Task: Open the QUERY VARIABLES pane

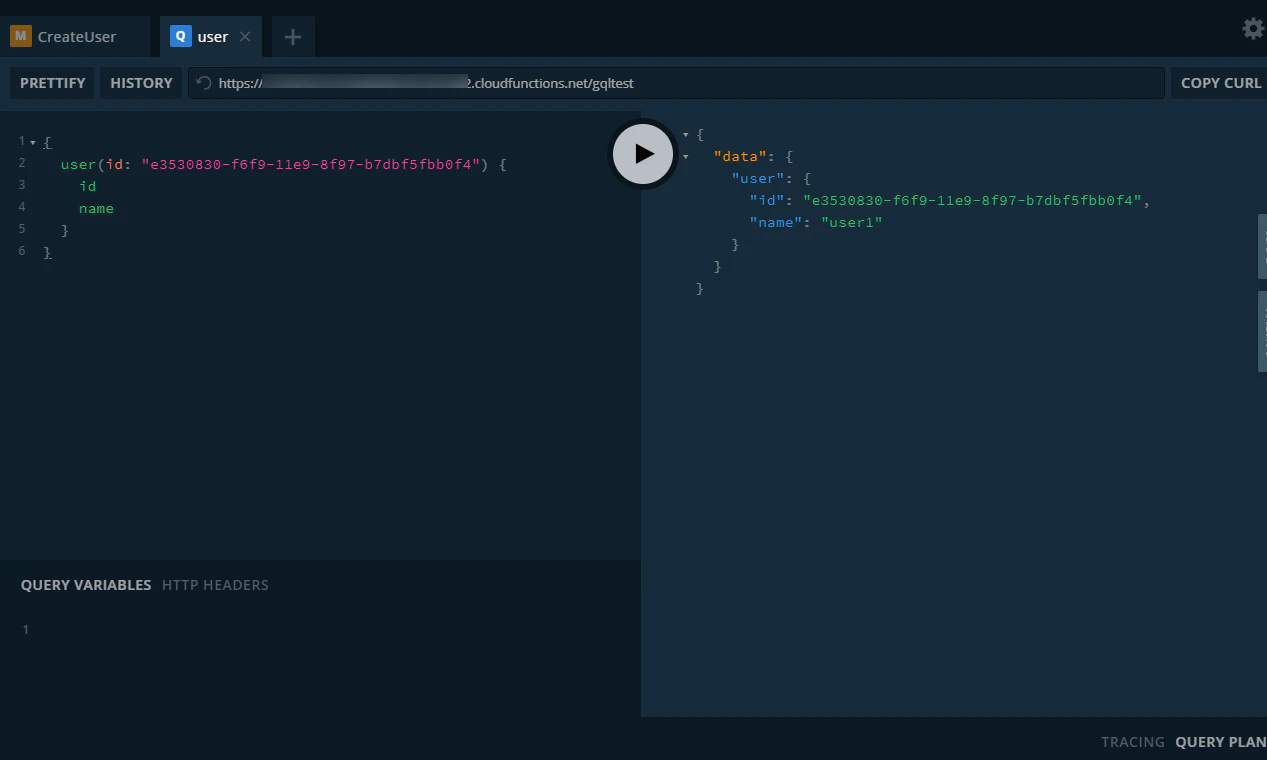Action: 86,585
